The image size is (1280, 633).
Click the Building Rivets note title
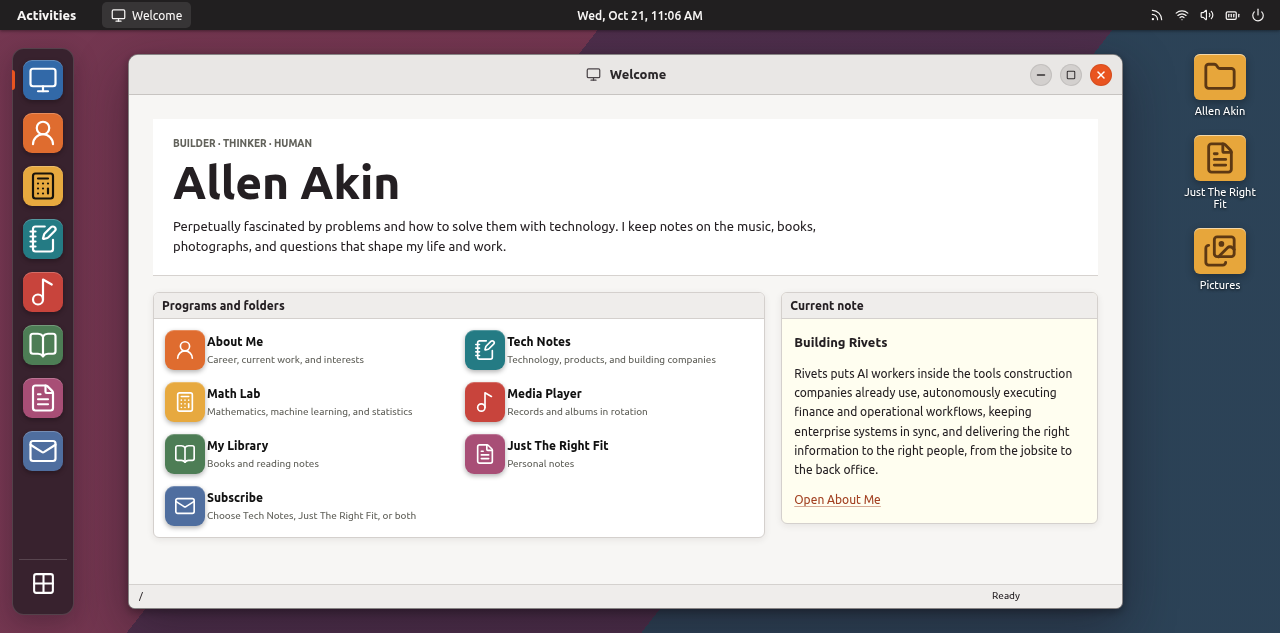[x=841, y=343]
